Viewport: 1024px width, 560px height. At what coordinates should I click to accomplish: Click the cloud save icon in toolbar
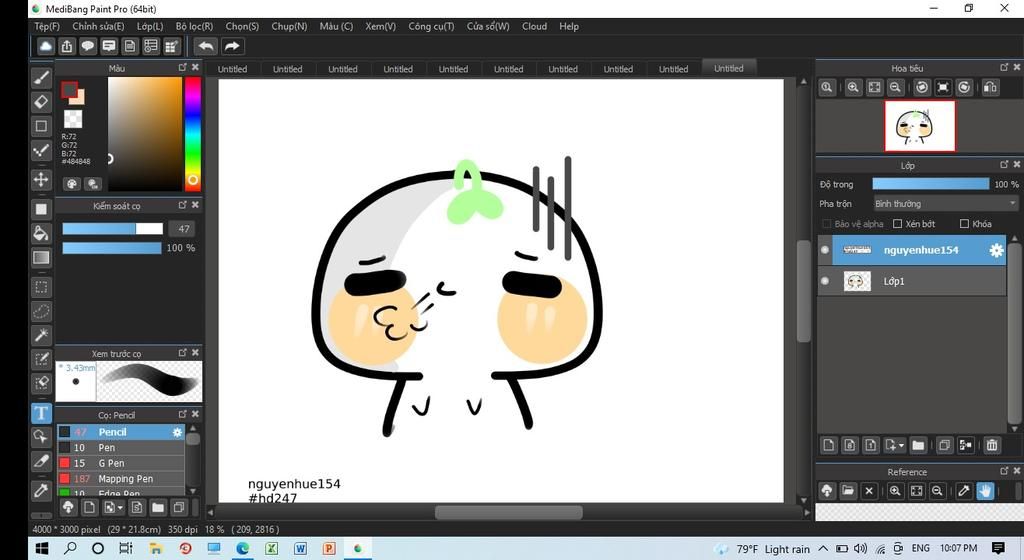(x=46, y=46)
